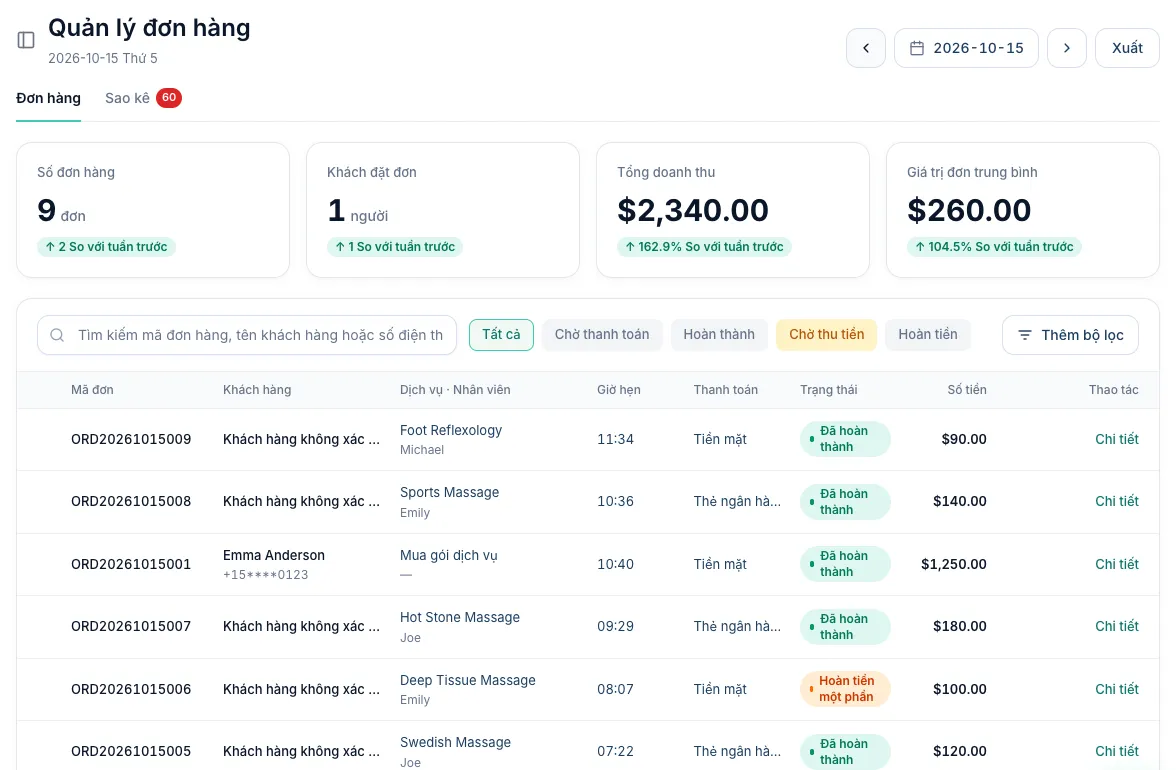Switch to the Đơn hàng tab
This screenshot has height=770, width=1176.
[x=48, y=98]
